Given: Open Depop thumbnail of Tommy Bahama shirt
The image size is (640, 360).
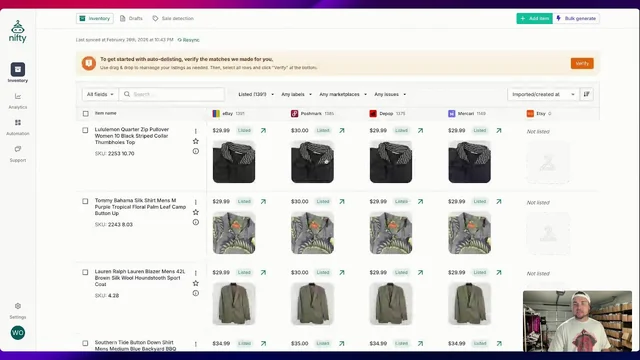Looking at the screenshot, I should 391,233.
